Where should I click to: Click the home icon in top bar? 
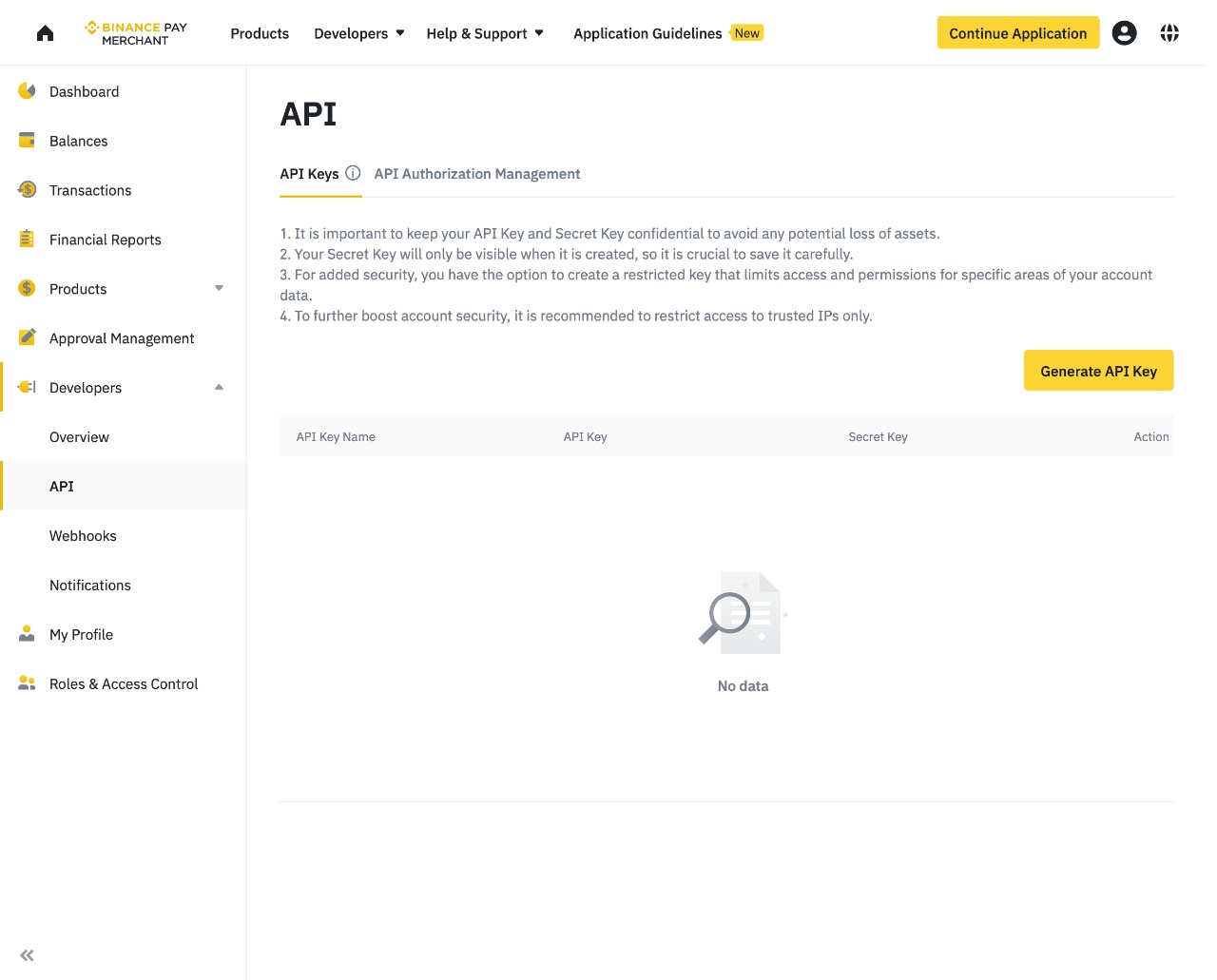click(x=45, y=33)
